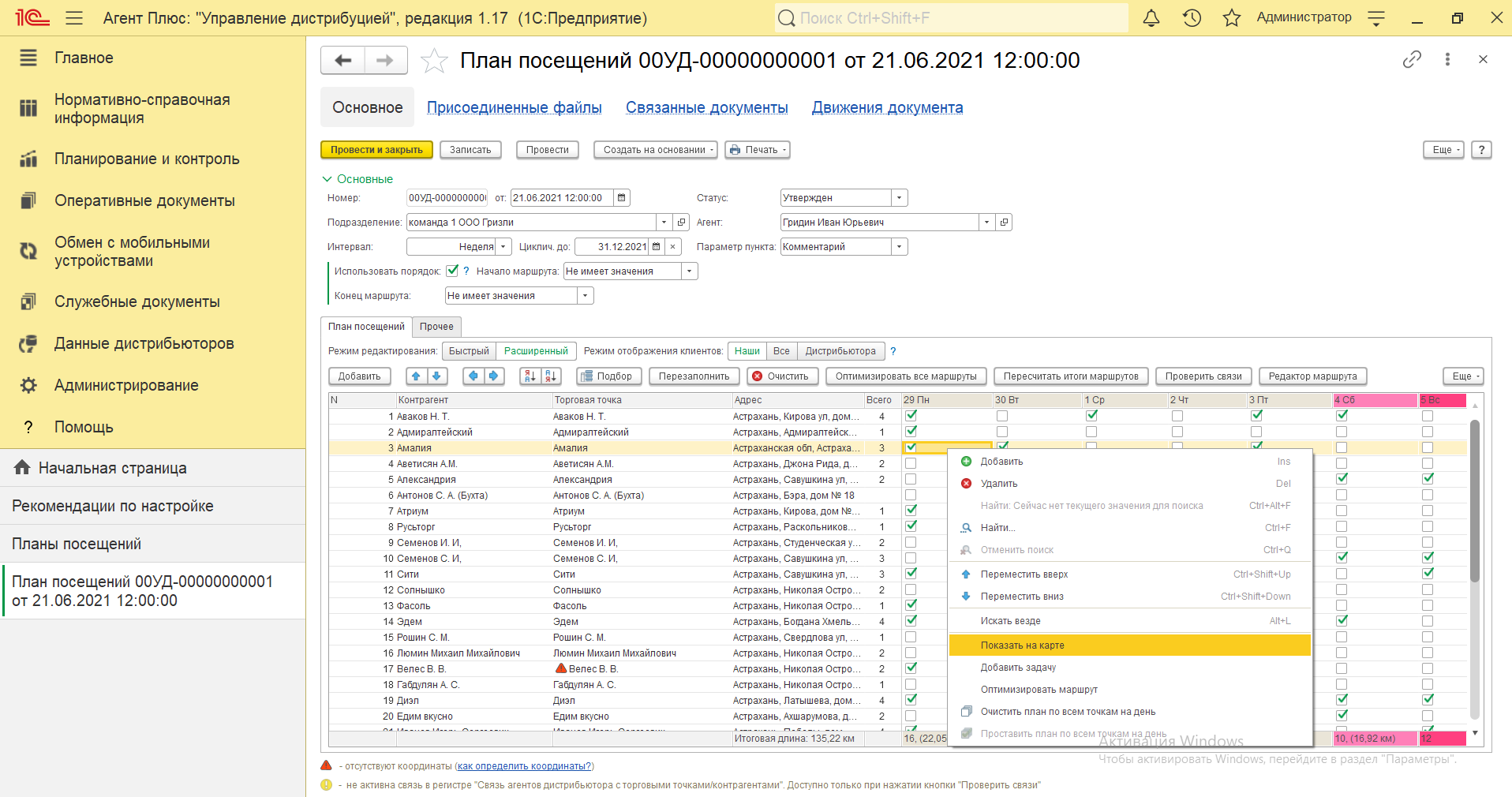The height and width of the screenshot is (797, 1512).
Task: Open Интервал dropdown
Action: pos(503,247)
